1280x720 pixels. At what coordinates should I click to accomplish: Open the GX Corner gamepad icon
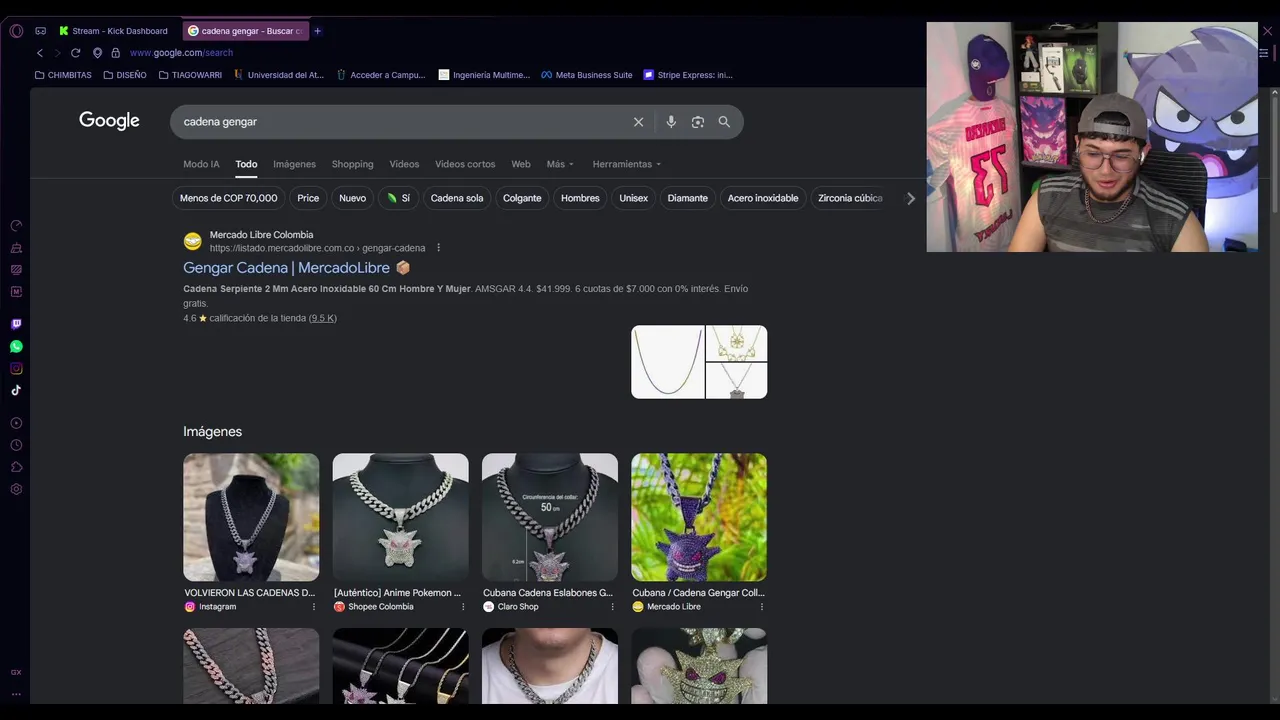[40, 31]
